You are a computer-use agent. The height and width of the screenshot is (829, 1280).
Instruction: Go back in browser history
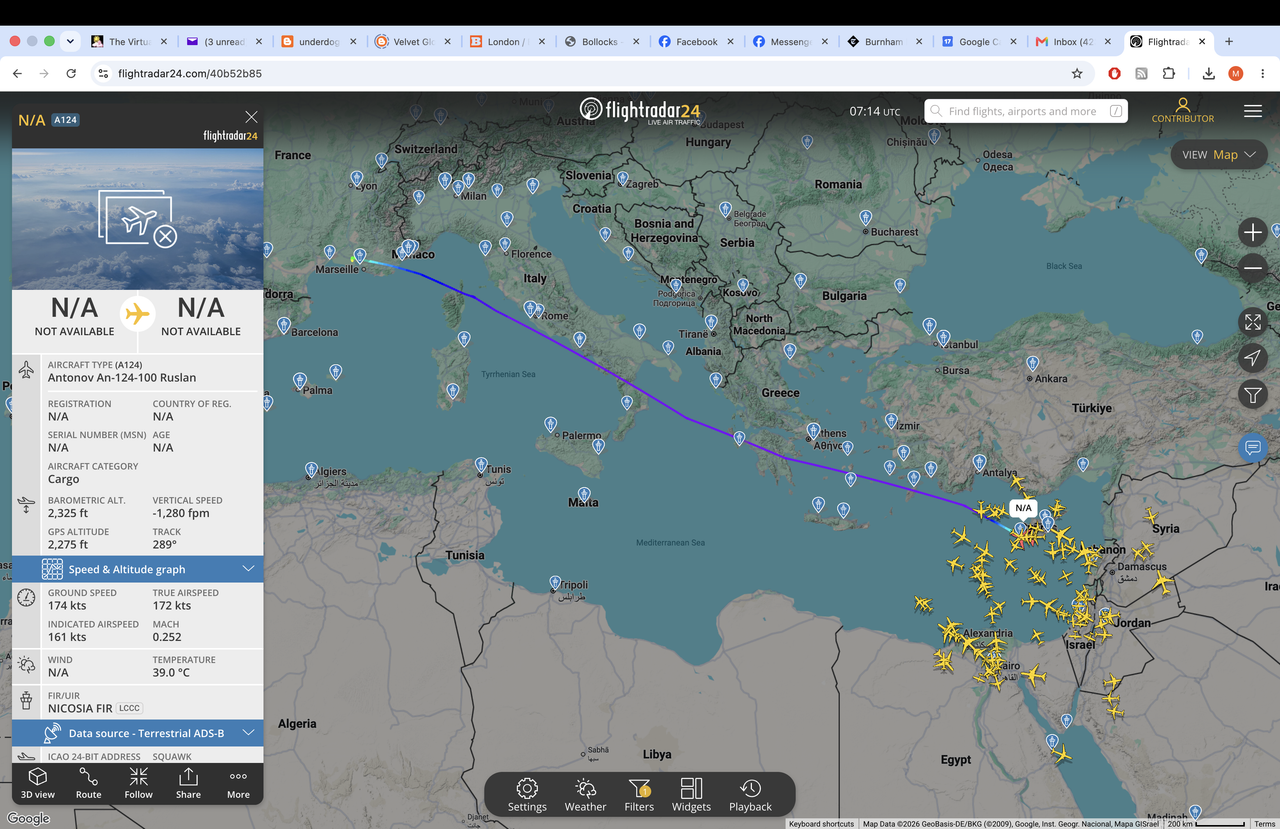pyautogui.click(x=17, y=73)
